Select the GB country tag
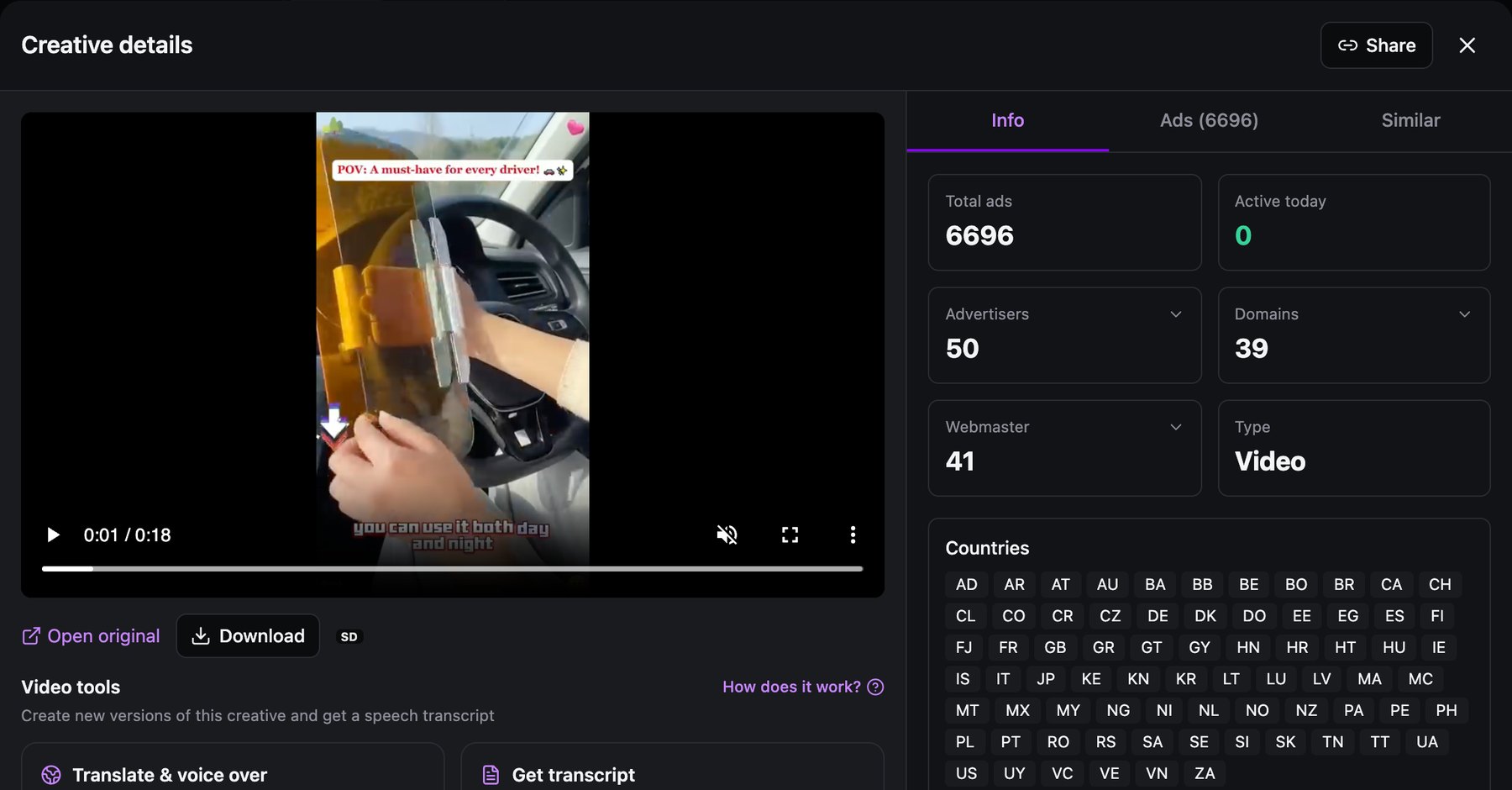 [x=1055, y=647]
